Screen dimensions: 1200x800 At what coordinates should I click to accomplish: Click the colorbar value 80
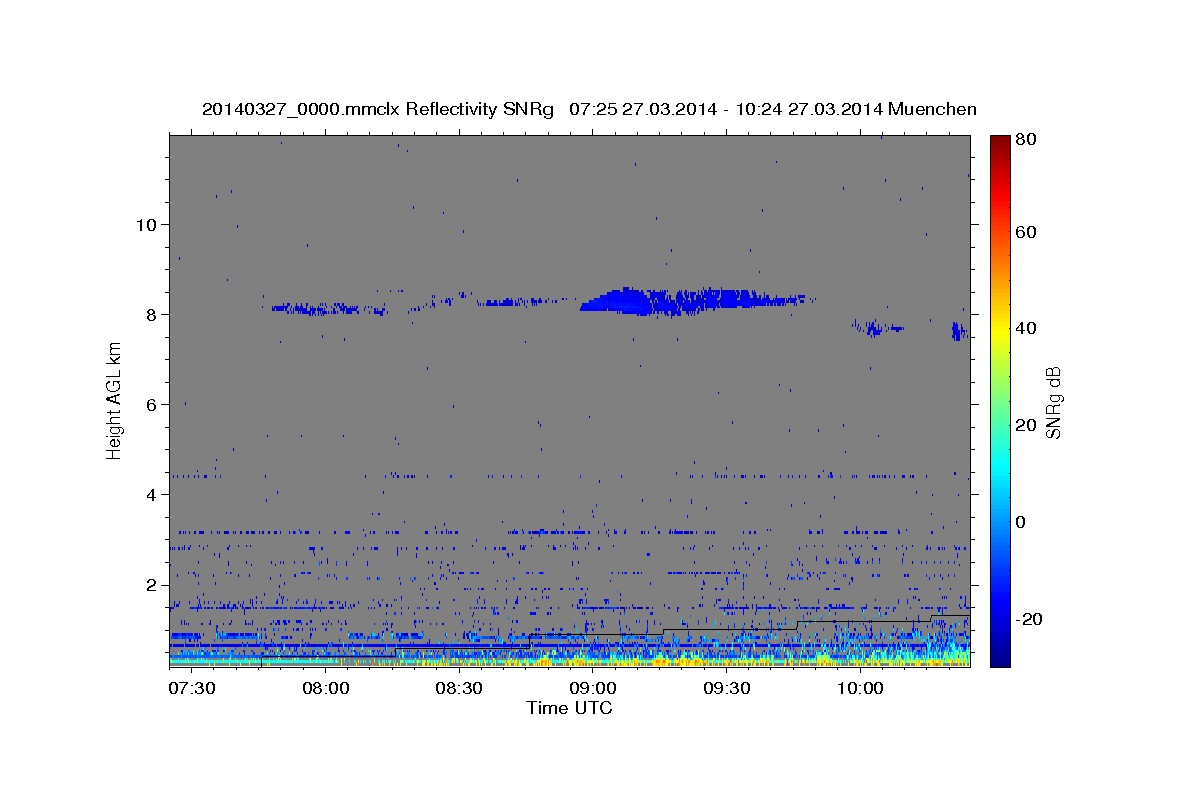[1025, 140]
